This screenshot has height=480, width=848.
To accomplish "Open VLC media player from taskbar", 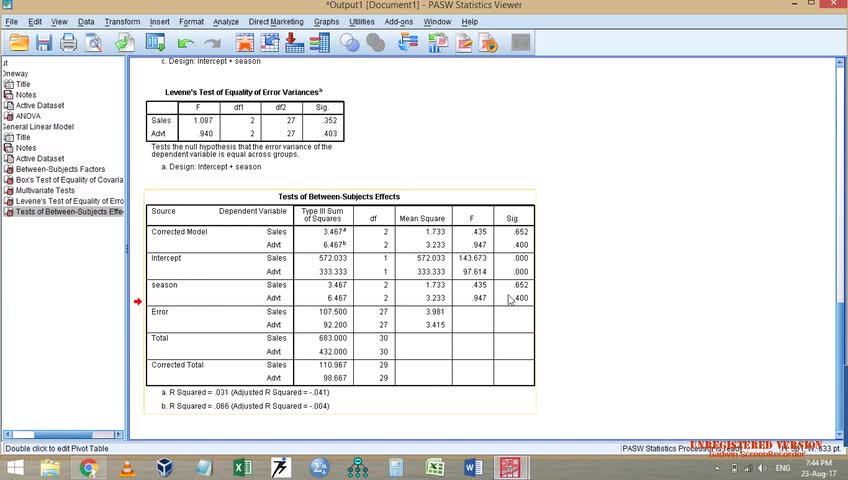I will [127, 468].
